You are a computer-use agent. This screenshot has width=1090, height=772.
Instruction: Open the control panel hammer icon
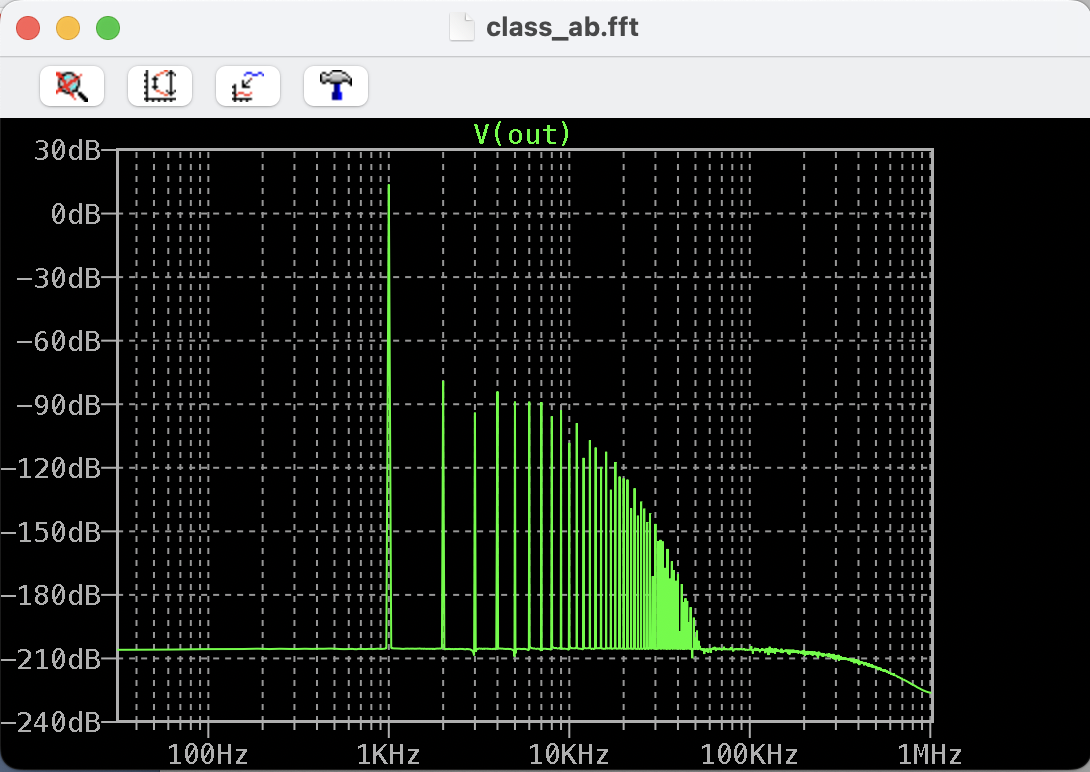pos(336,86)
